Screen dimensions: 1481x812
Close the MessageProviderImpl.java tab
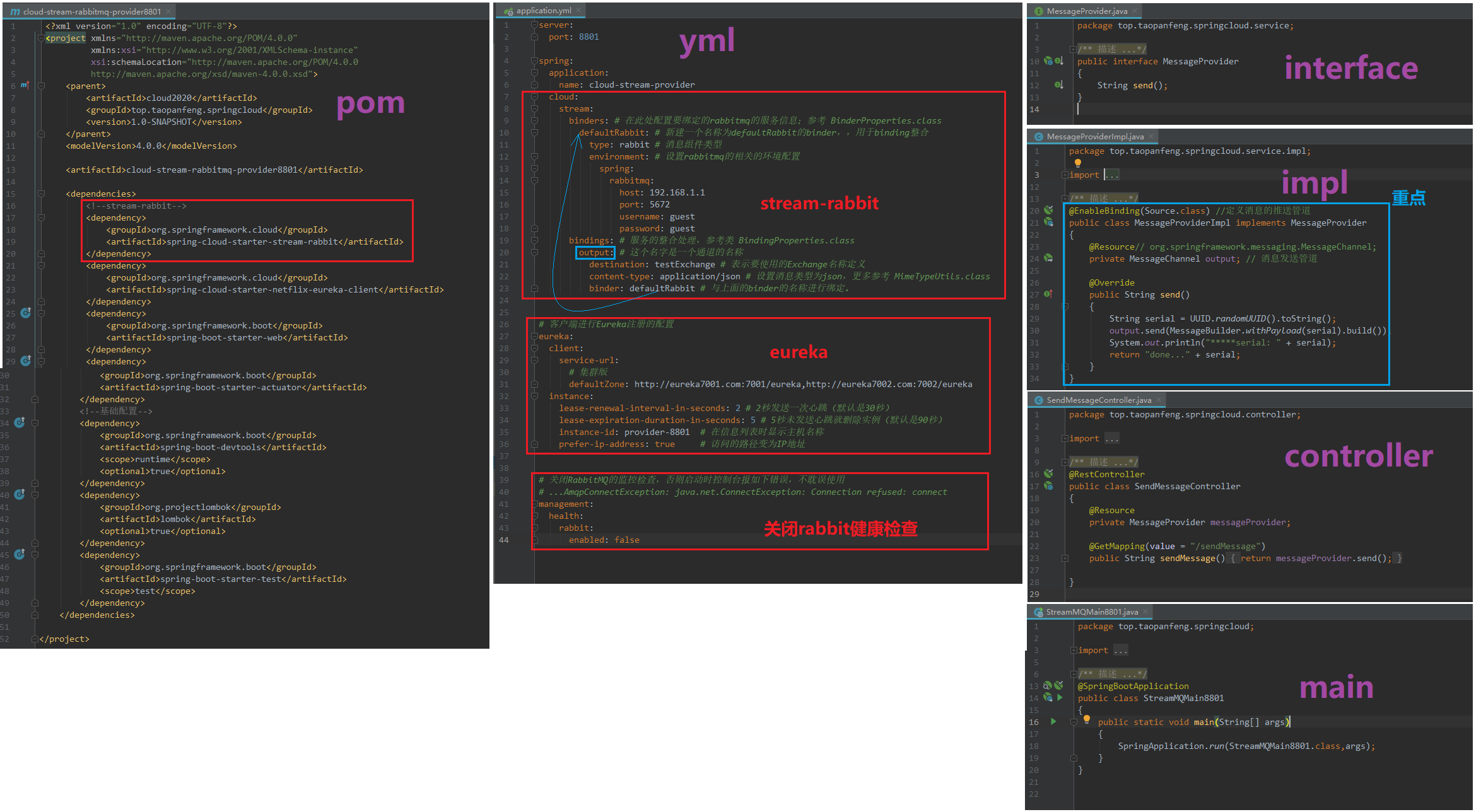[1151, 137]
